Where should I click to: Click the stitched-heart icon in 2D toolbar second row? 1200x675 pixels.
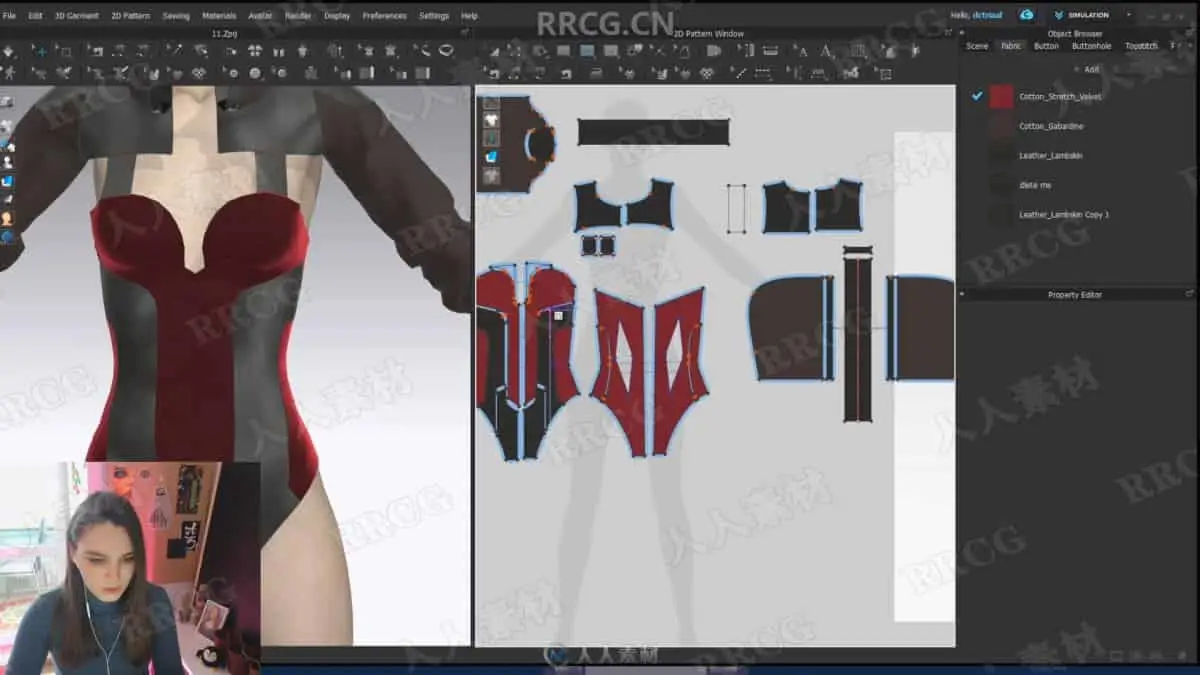(x=706, y=73)
